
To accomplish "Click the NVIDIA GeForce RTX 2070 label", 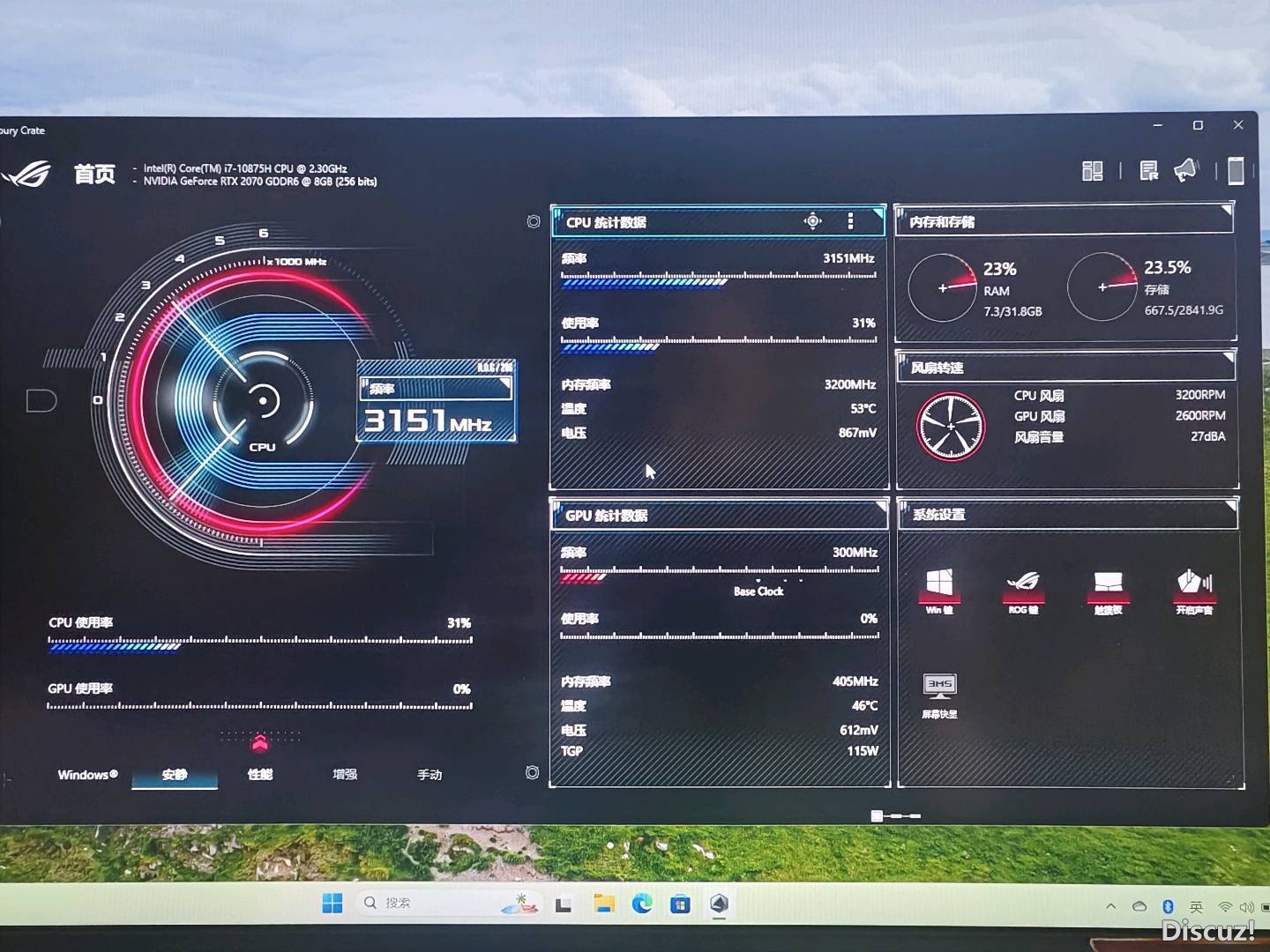I will coord(260,182).
